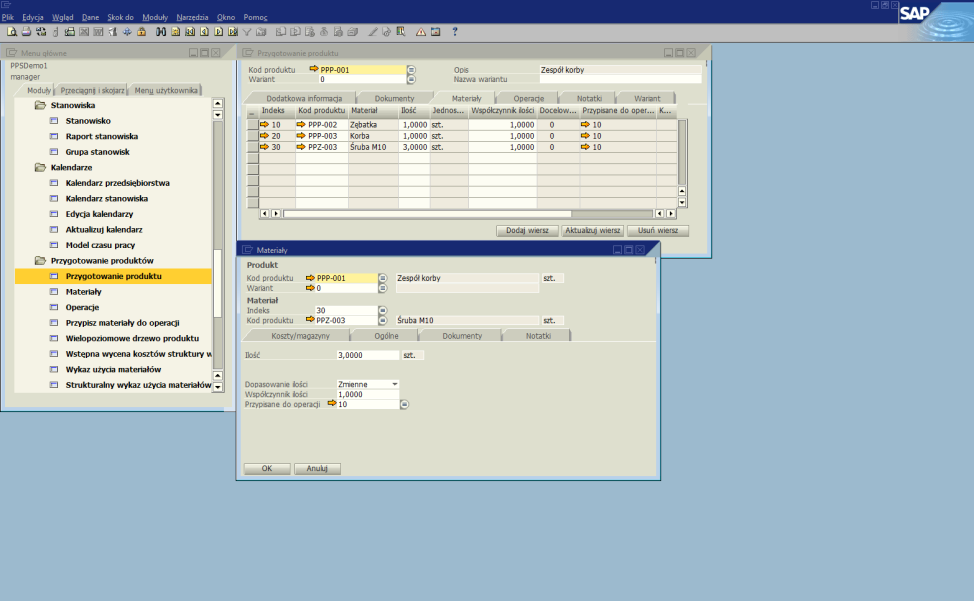Click link arrow beside Wariant 0 in Materiały window

pos(310,288)
